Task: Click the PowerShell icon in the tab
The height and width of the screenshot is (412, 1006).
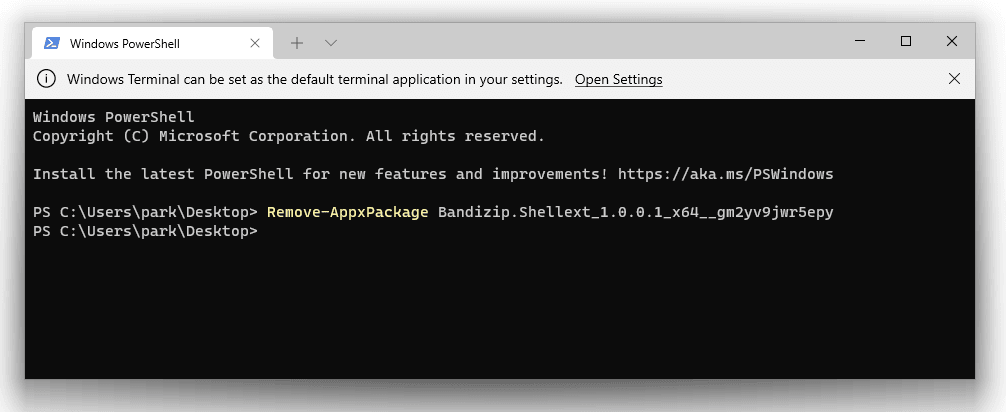Action: pos(50,43)
